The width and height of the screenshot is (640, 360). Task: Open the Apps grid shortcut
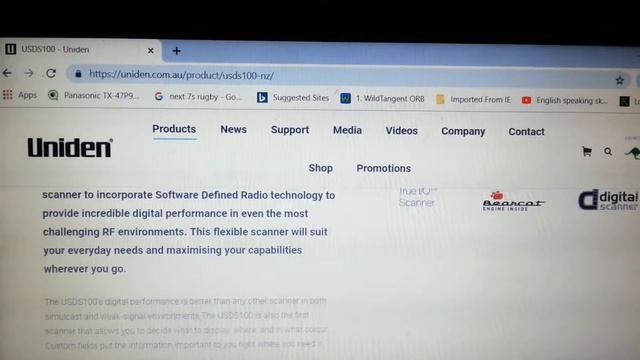click(20, 95)
